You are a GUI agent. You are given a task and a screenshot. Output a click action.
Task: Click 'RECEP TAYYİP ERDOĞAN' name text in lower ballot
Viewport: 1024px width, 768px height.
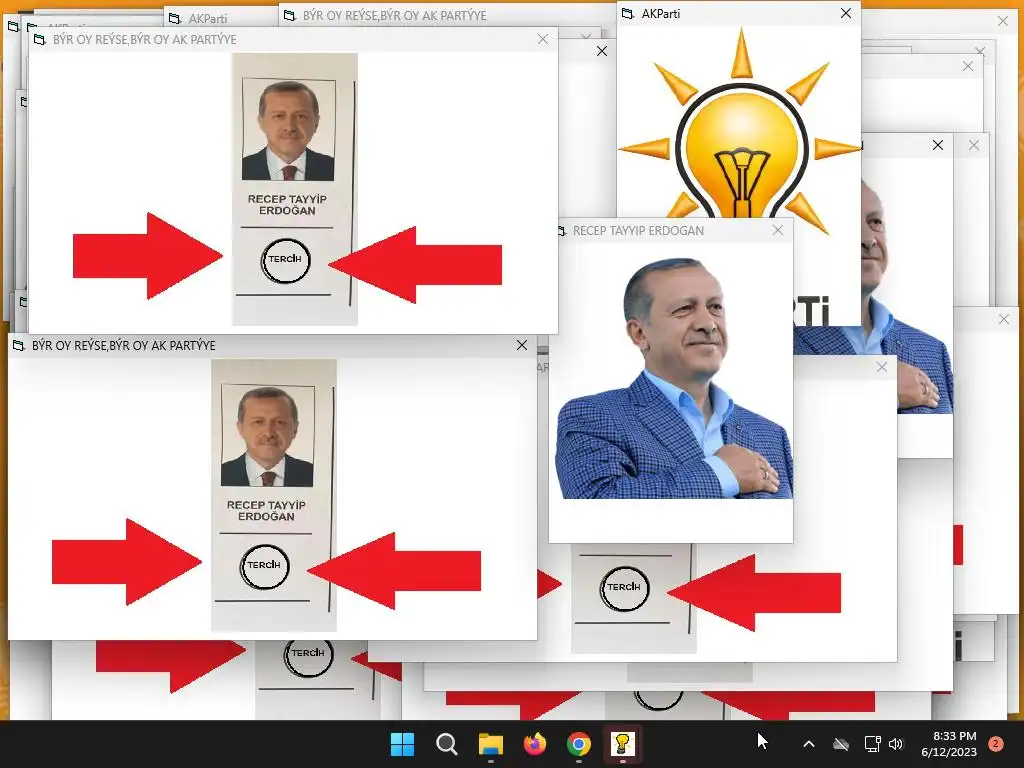click(266, 511)
